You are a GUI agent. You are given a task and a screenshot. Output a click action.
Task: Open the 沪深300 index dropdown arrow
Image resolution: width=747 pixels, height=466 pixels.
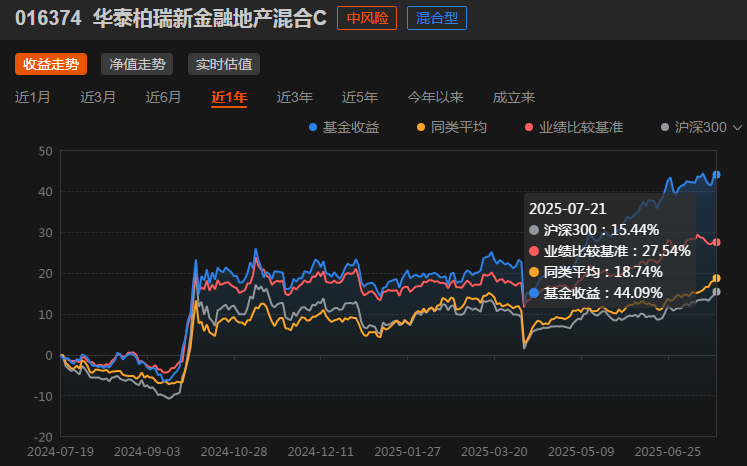coord(737,128)
